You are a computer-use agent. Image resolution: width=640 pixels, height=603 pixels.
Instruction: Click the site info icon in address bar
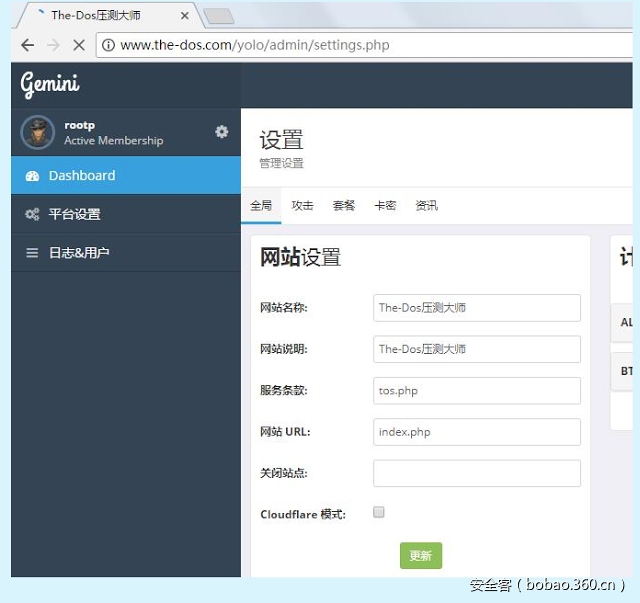(108, 45)
